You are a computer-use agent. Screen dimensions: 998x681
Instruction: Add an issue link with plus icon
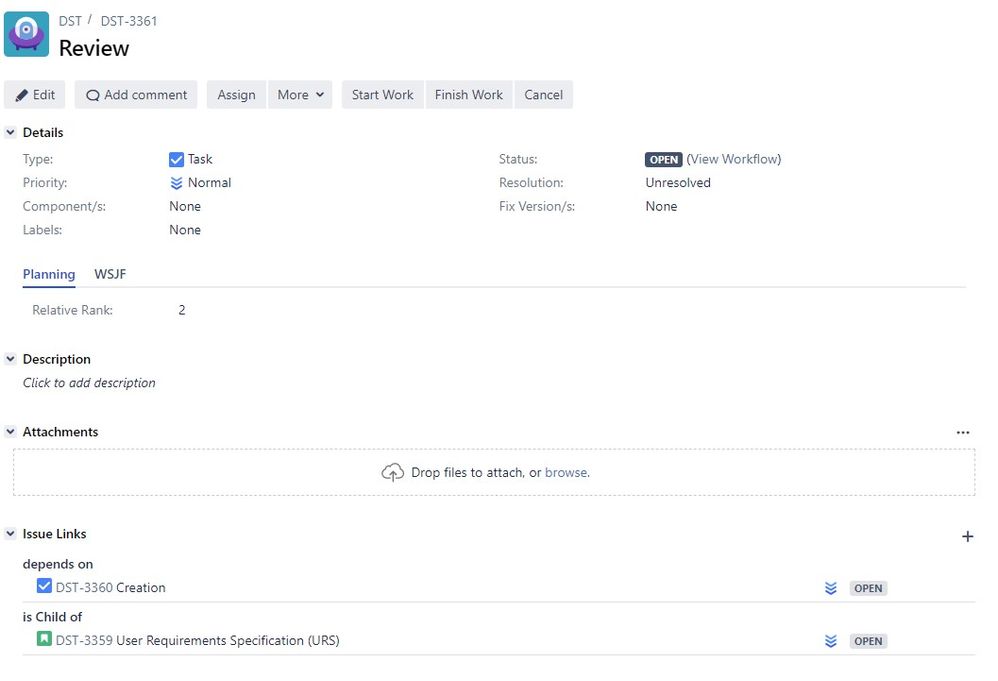(x=967, y=537)
